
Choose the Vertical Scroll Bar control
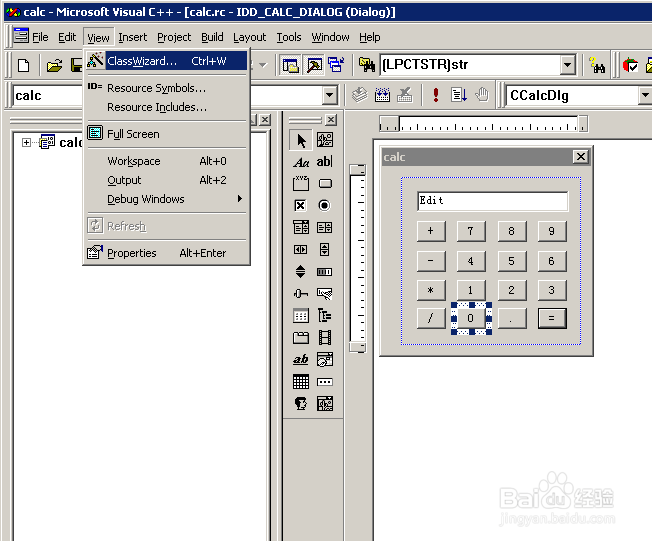pyautogui.click(x=325, y=250)
